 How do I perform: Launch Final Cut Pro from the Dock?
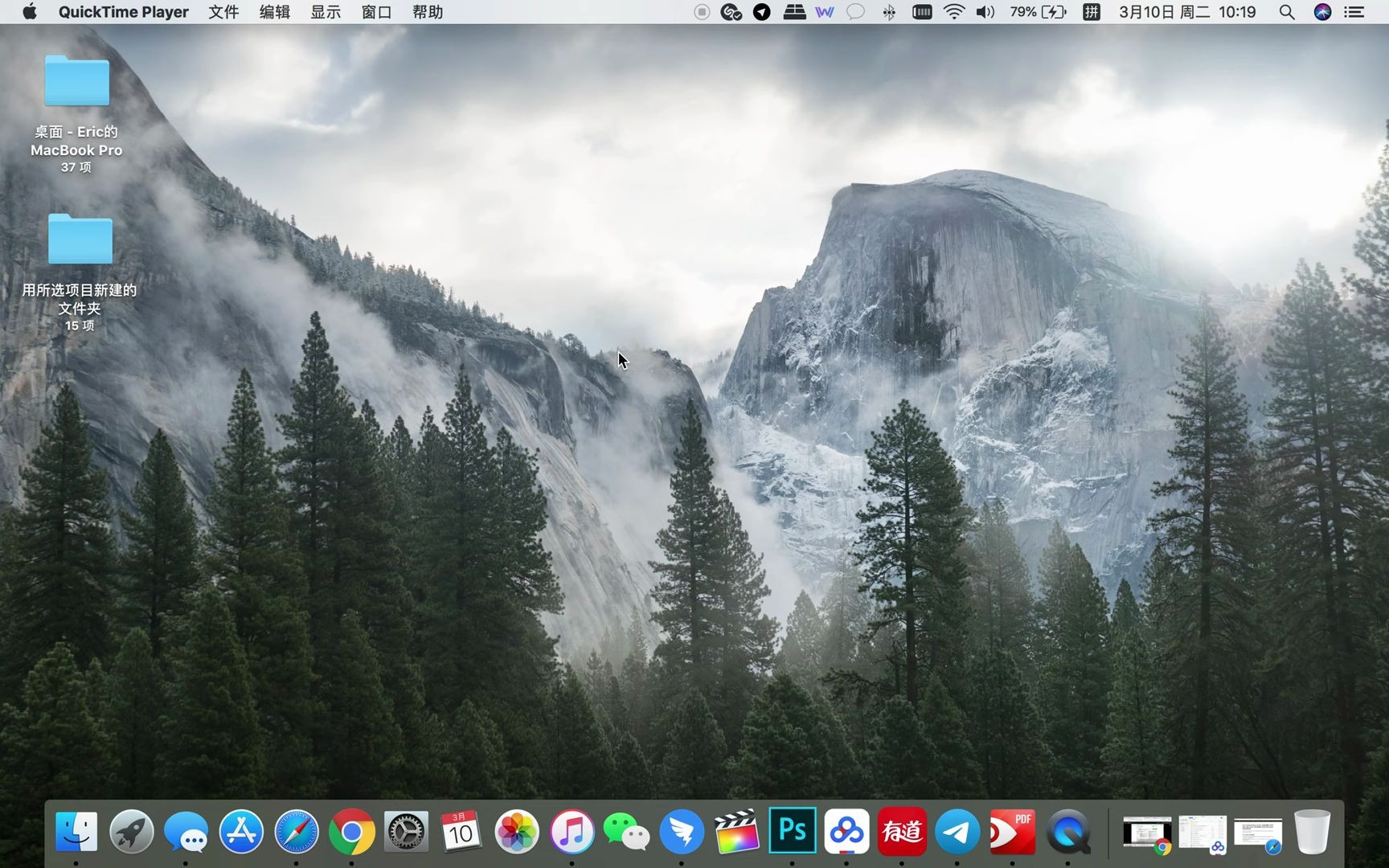coord(735,832)
